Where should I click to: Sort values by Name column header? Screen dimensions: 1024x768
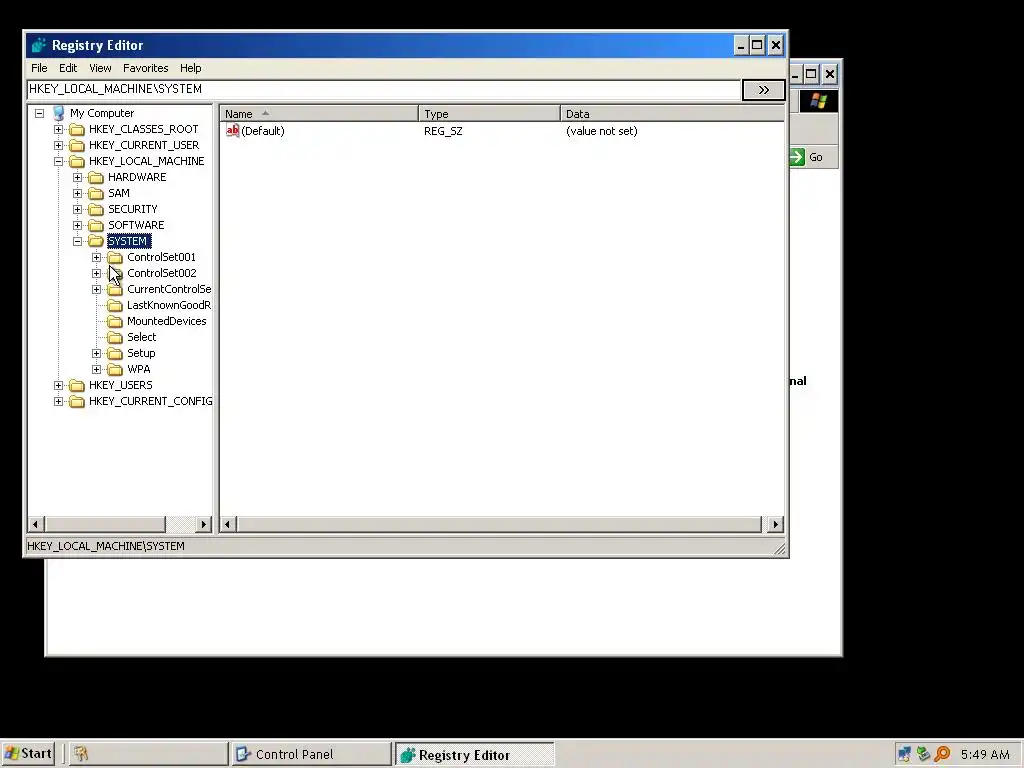[319, 114]
